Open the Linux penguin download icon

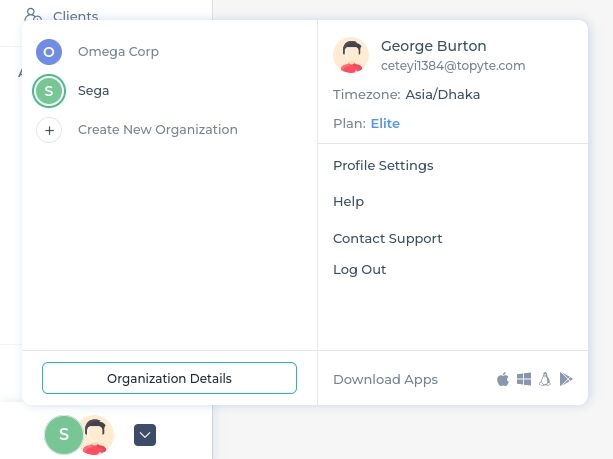click(x=545, y=379)
